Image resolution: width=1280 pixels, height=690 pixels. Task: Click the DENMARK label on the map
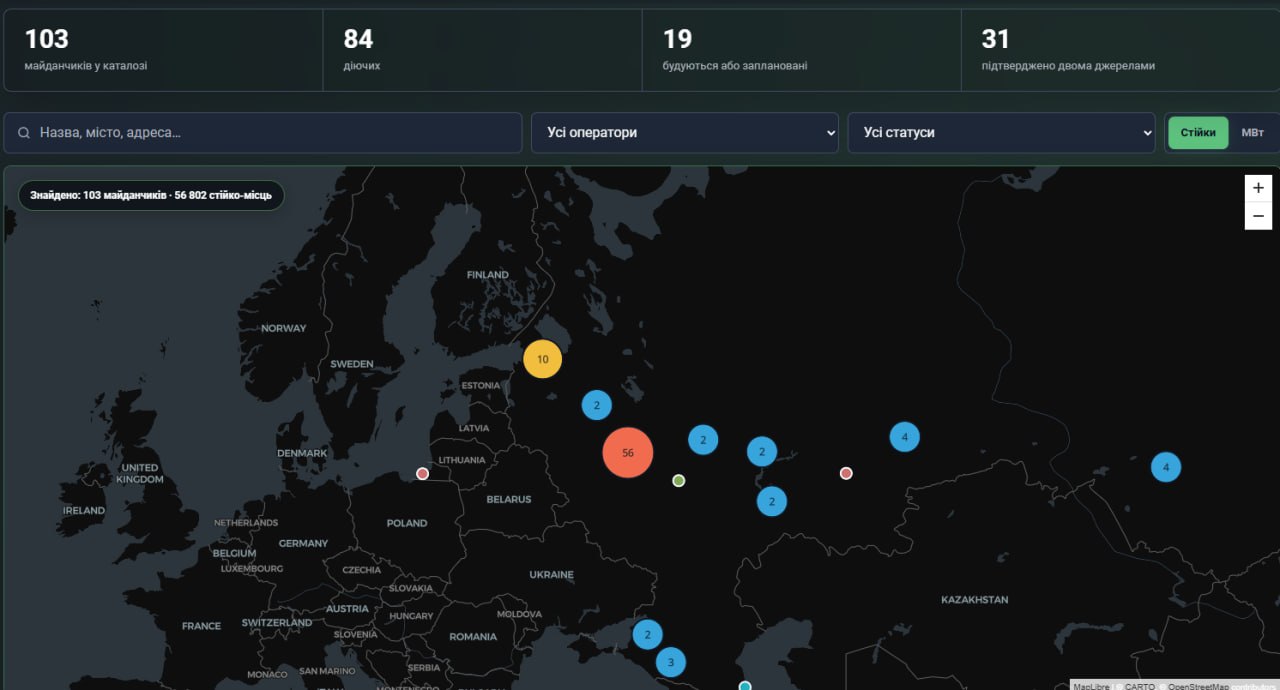point(302,453)
